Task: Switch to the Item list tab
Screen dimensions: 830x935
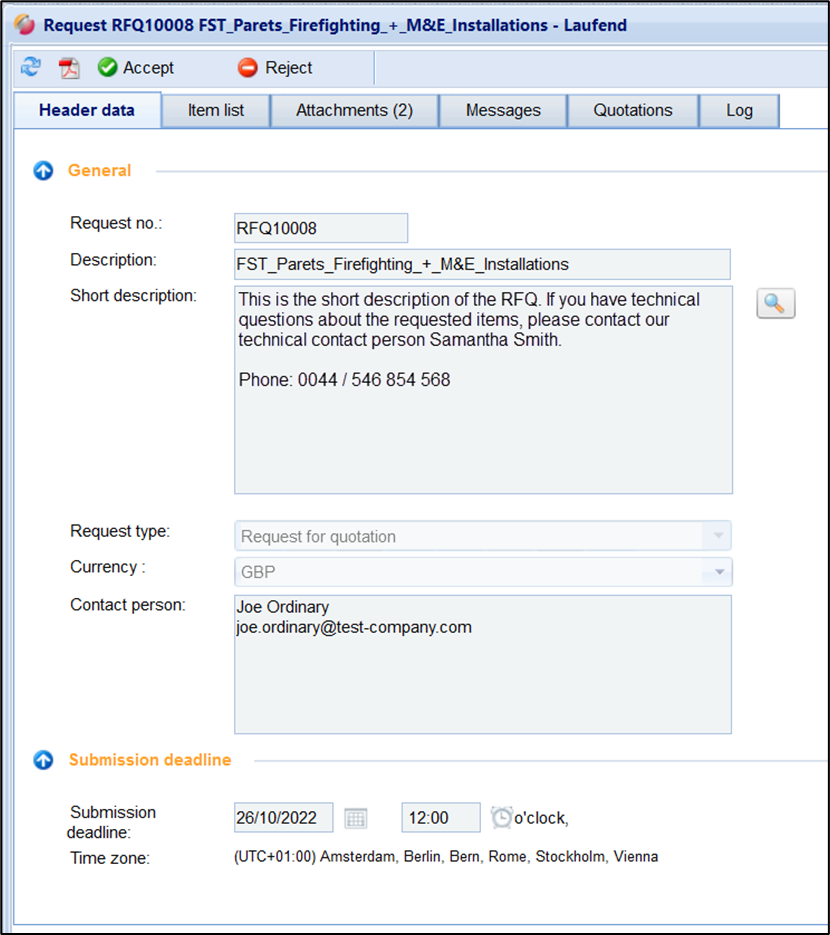Action: pos(216,111)
